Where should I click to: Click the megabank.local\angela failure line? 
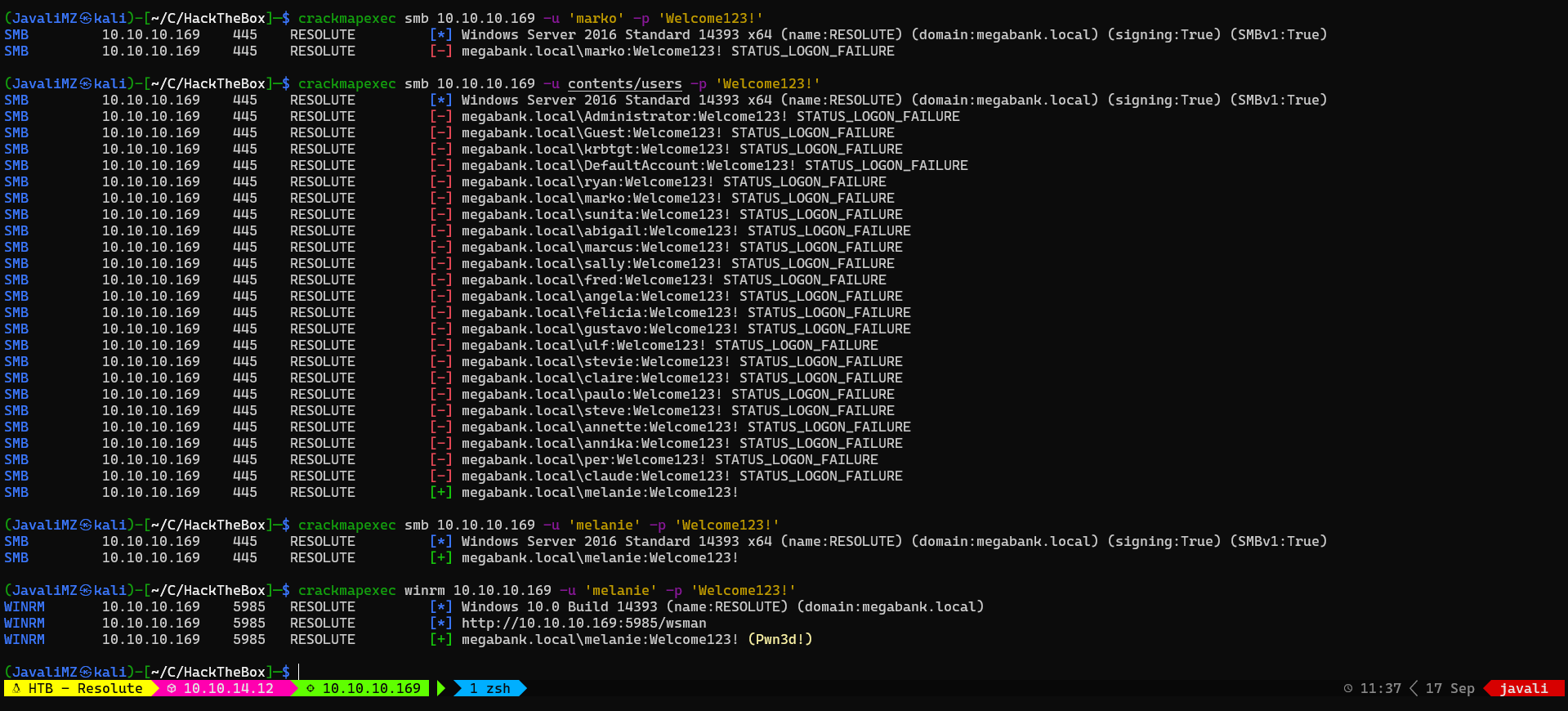(682, 296)
